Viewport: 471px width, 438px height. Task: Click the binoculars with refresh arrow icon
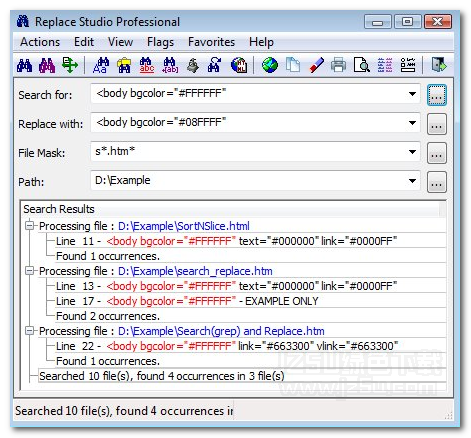click(215, 65)
